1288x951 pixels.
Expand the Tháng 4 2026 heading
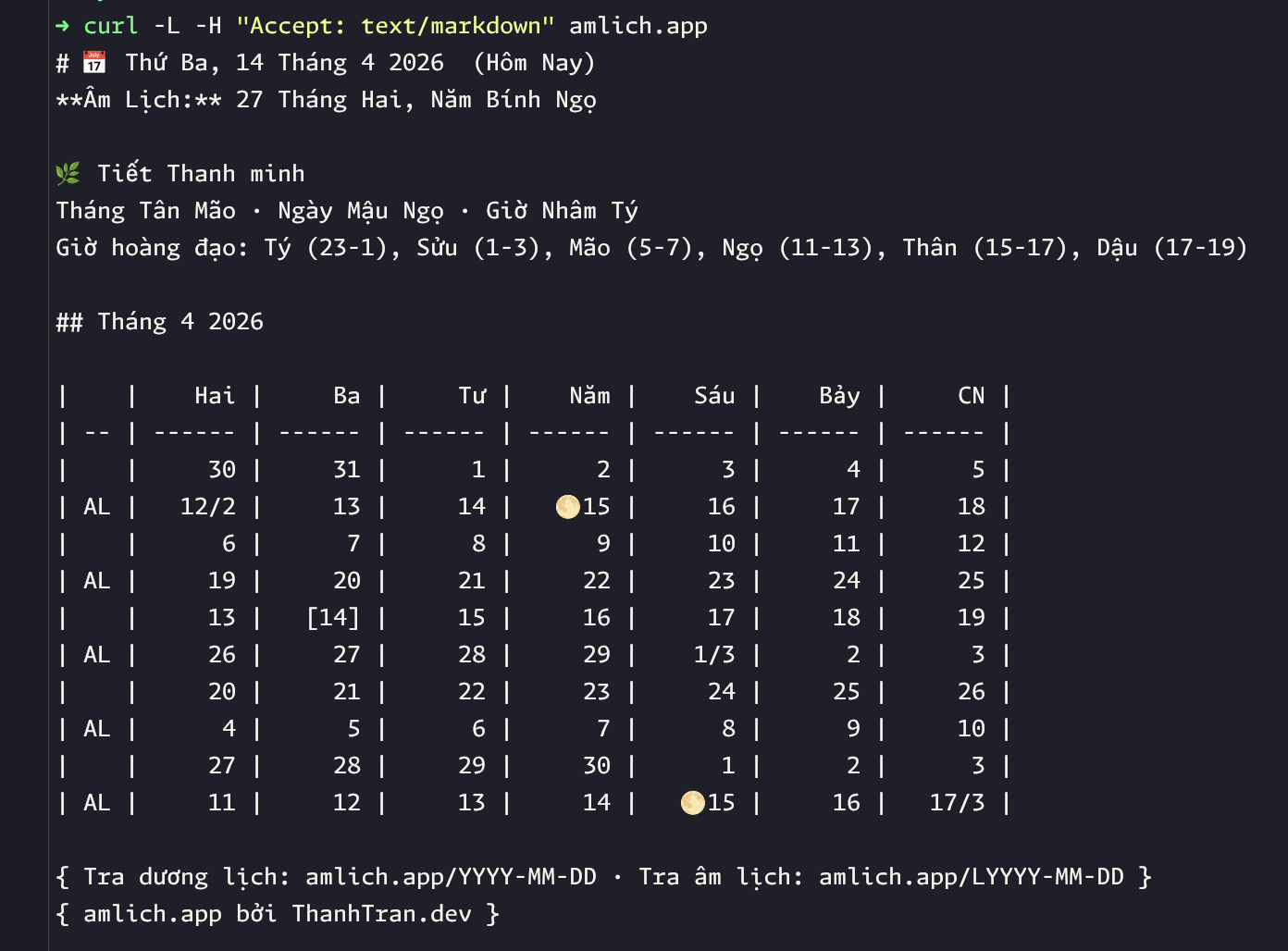160,321
